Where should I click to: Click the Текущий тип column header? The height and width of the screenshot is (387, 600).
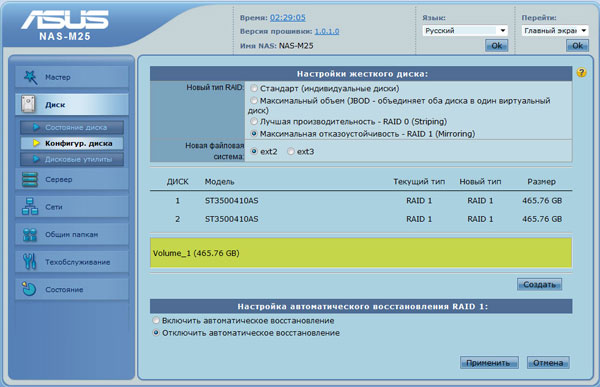coord(419,181)
